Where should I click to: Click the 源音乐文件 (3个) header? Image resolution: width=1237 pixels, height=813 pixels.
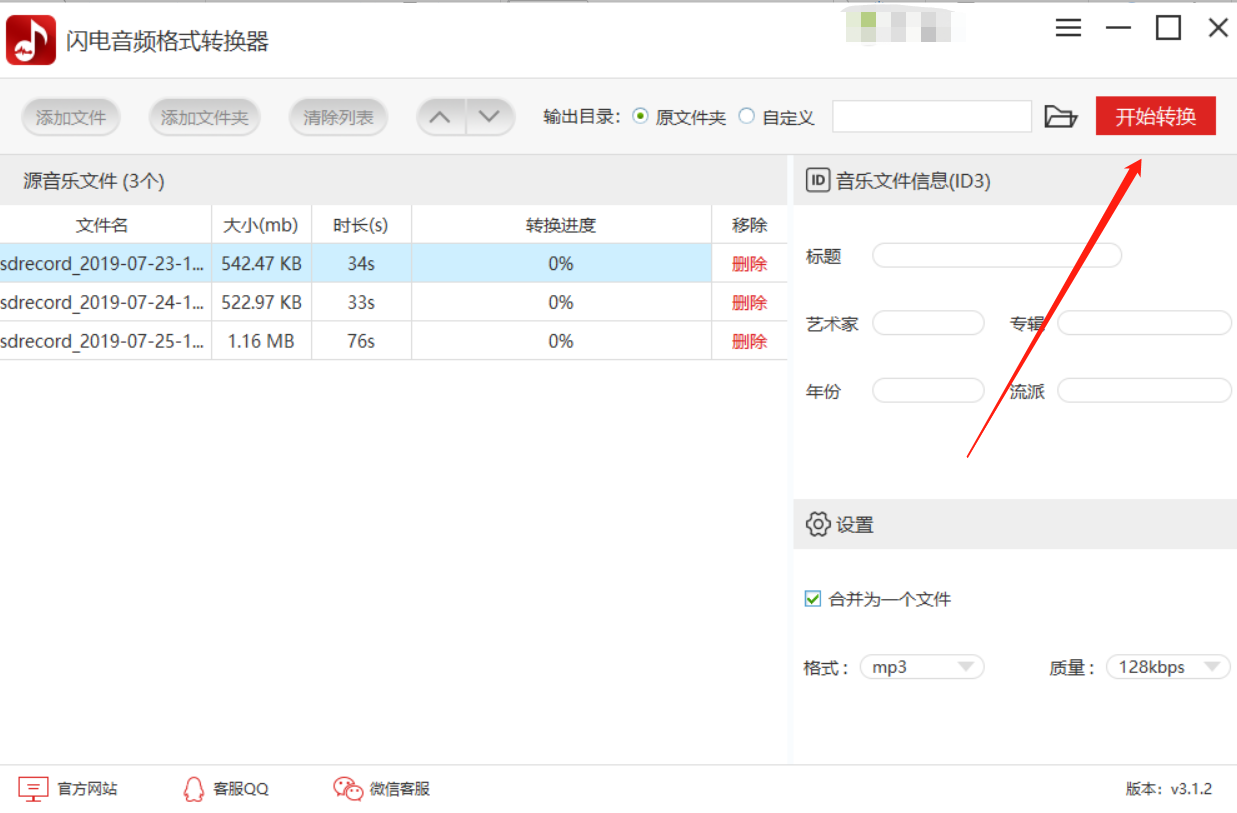94,181
